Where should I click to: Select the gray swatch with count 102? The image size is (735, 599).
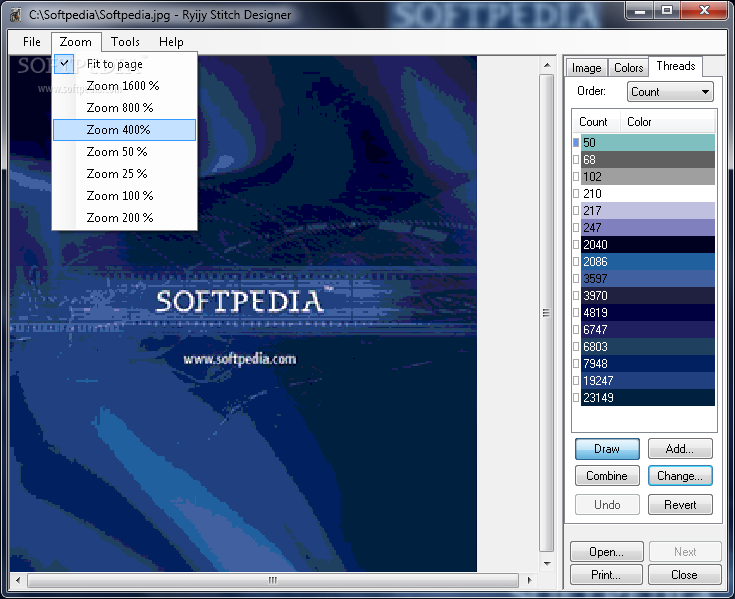click(x=648, y=177)
